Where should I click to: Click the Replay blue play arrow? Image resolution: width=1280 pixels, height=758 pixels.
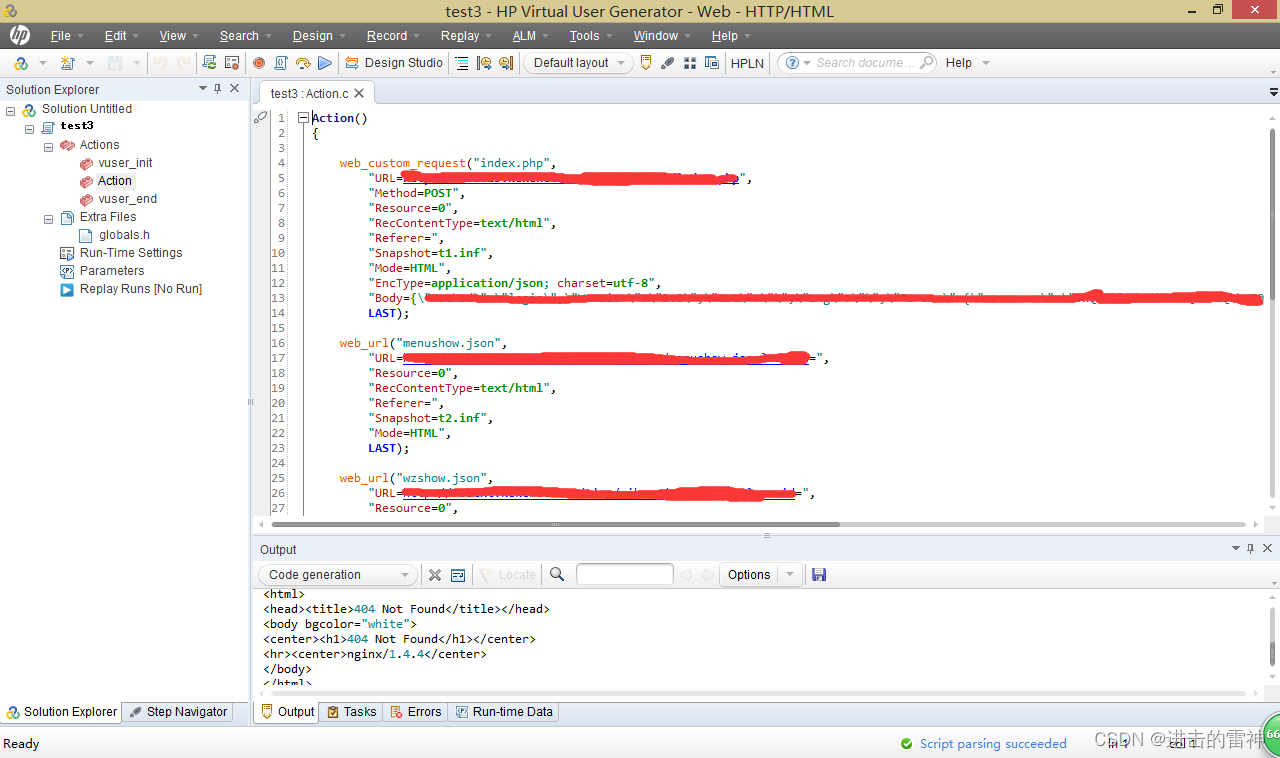[325, 63]
